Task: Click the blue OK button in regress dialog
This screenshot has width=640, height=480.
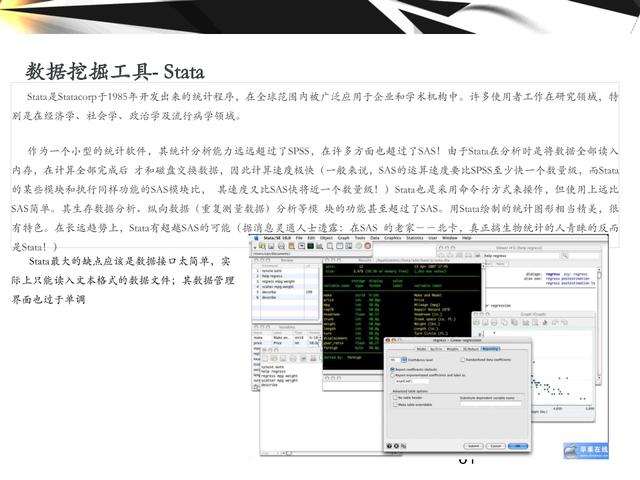Action: coord(518,446)
